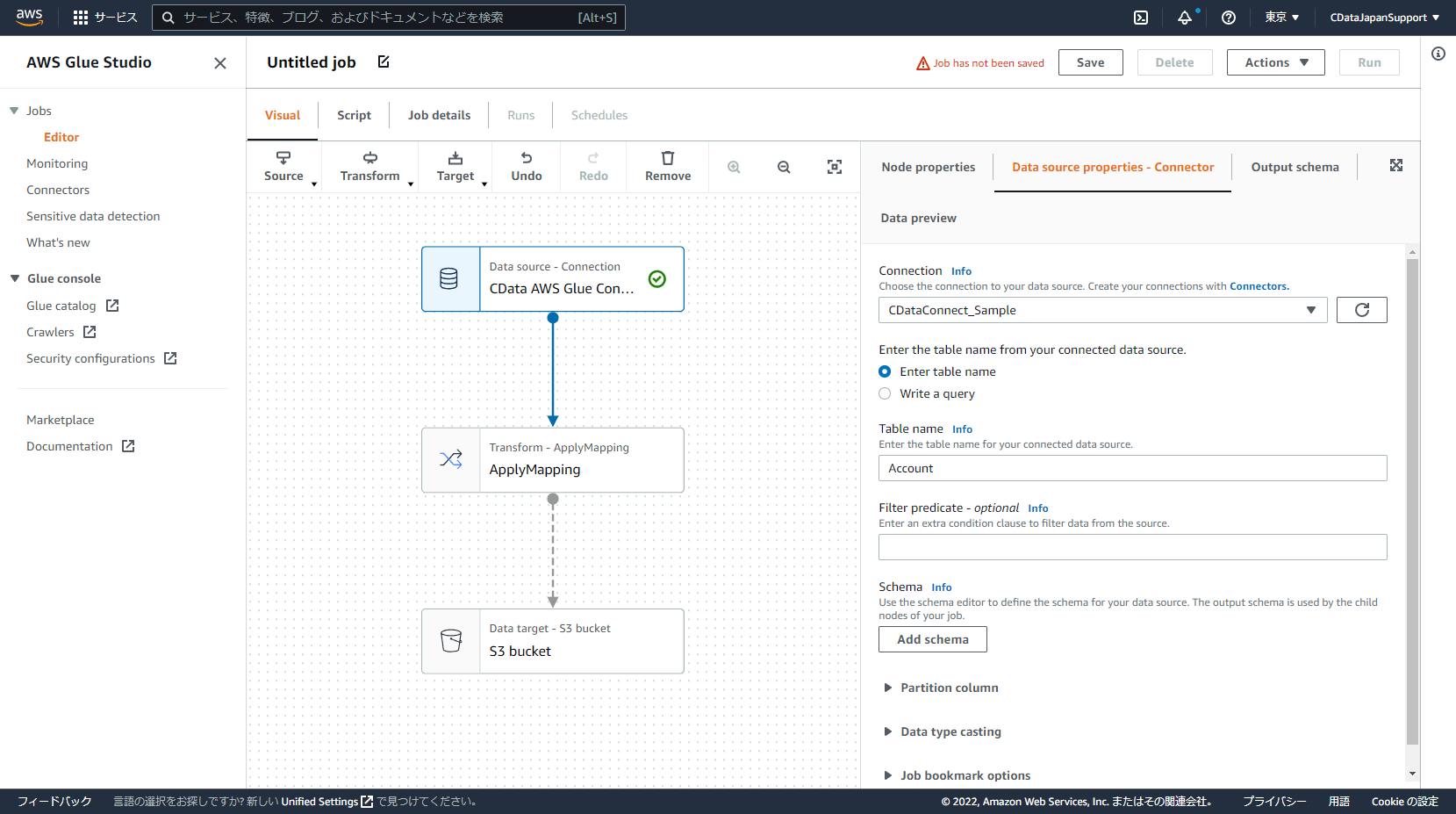Open the Output schema tab
This screenshot has height=814, width=1456.
click(x=1295, y=167)
